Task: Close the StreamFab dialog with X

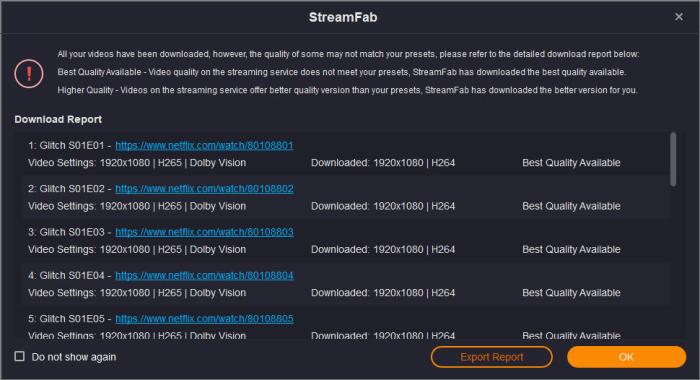Action: click(x=679, y=17)
